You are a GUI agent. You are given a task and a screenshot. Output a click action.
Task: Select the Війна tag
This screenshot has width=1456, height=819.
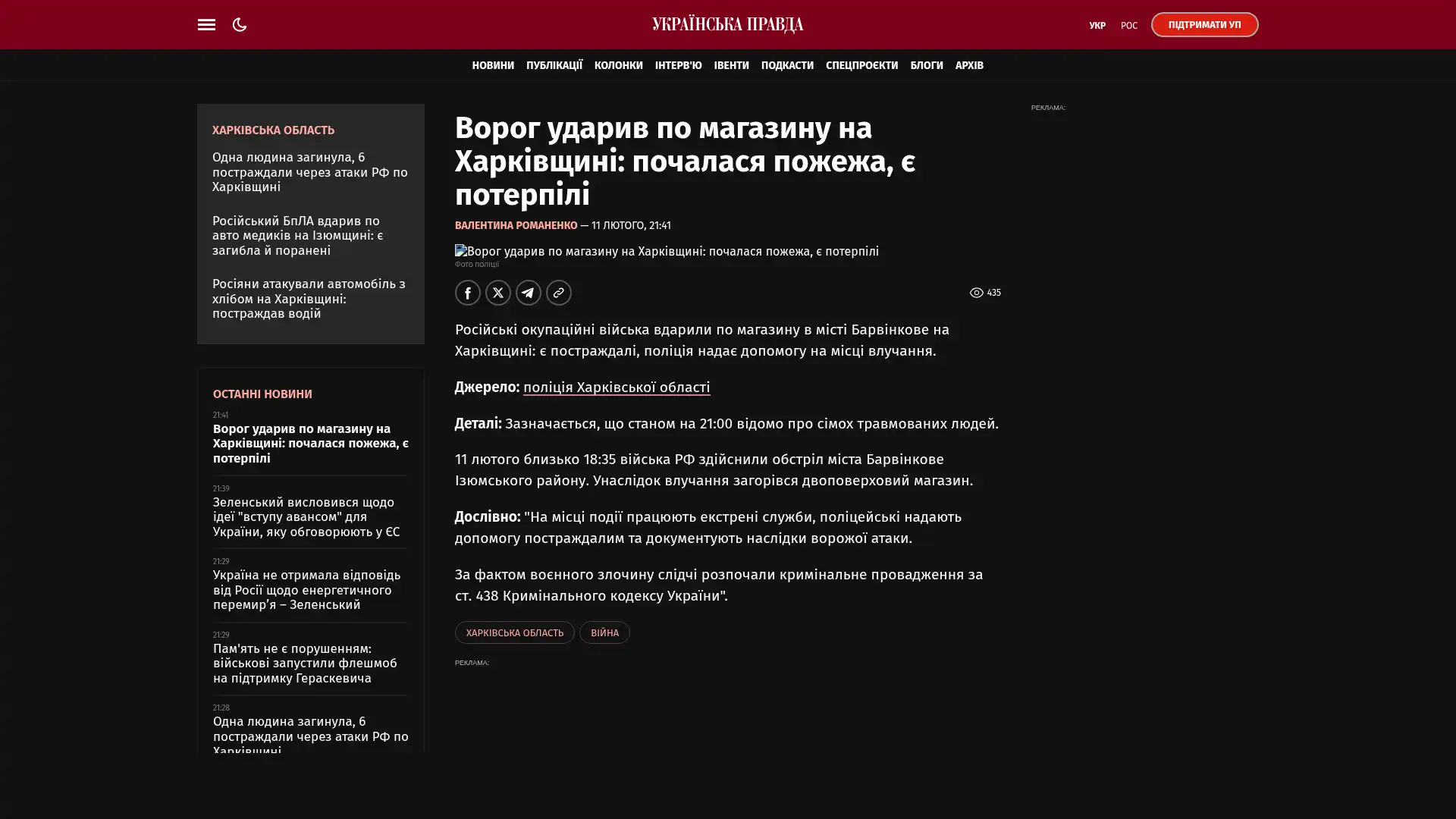(604, 632)
